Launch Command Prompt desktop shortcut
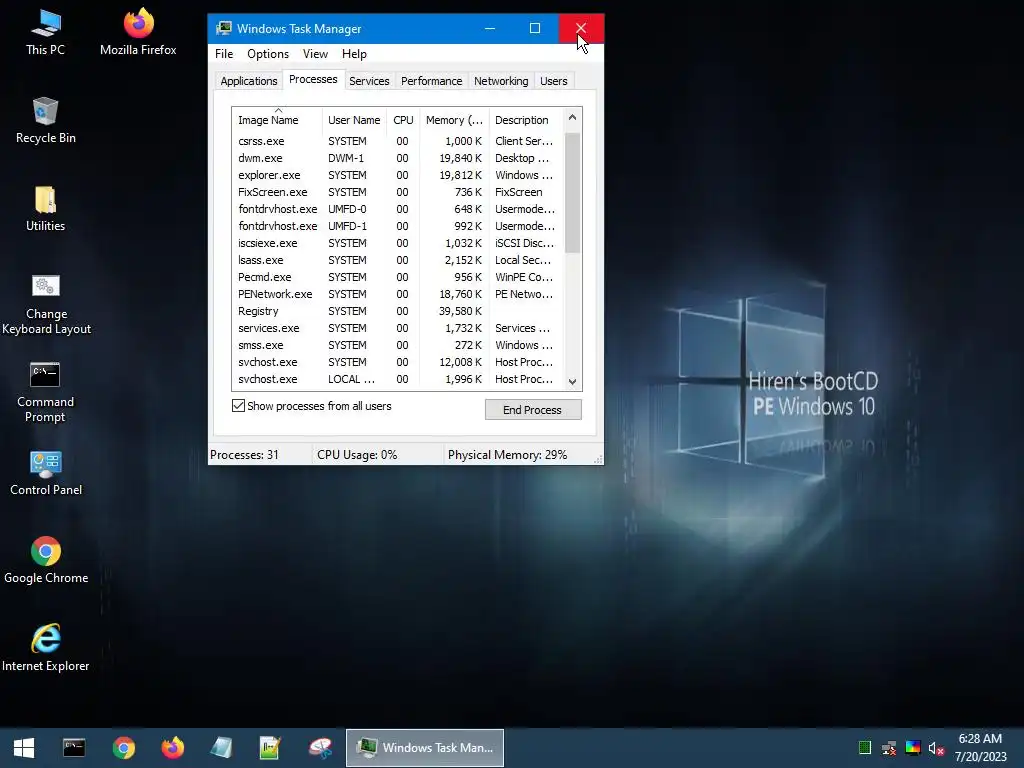 45,392
